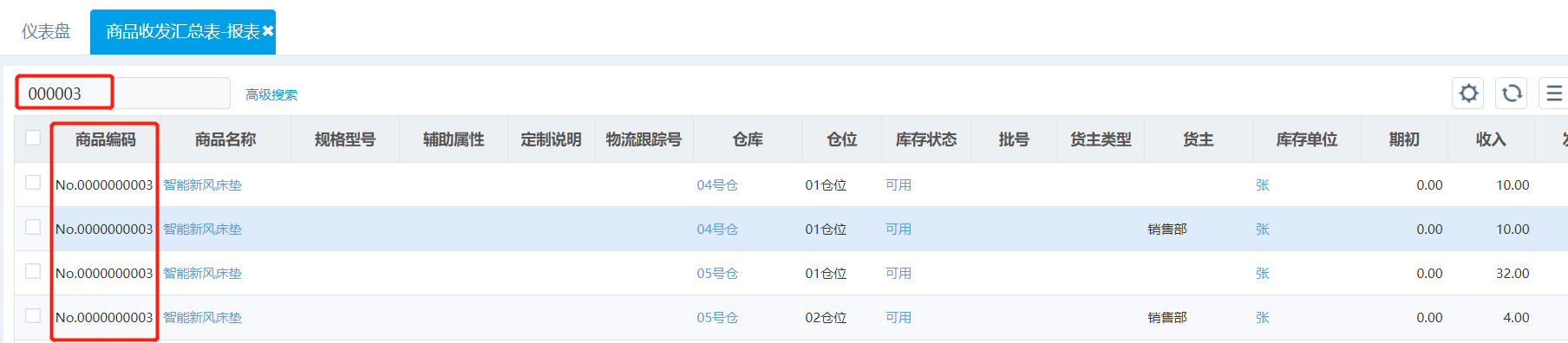This screenshot has height=343, width=1568.
Task: Click 可用 status in the third row
Action: (x=898, y=273)
